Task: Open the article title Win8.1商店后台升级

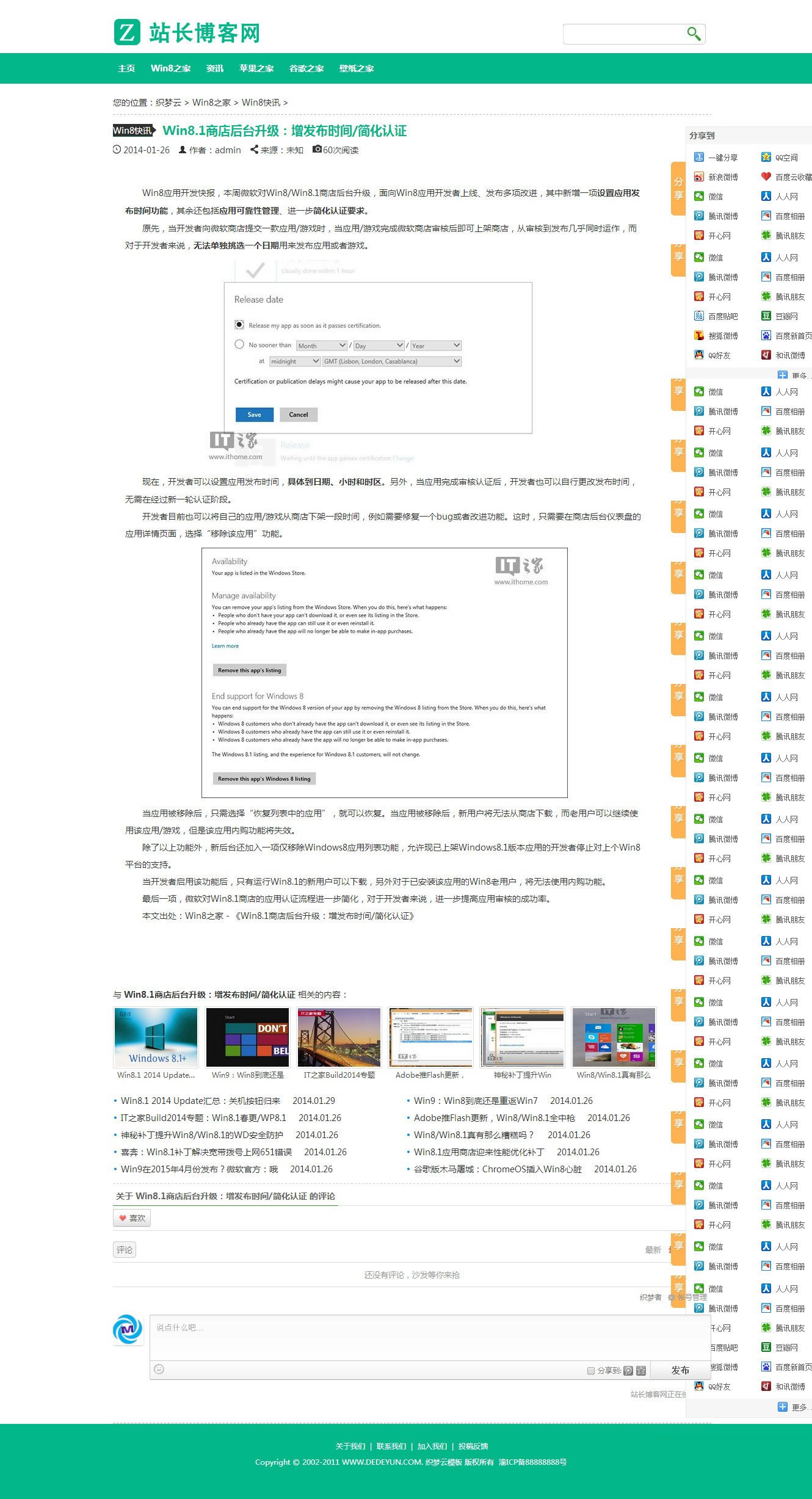Action: point(285,131)
